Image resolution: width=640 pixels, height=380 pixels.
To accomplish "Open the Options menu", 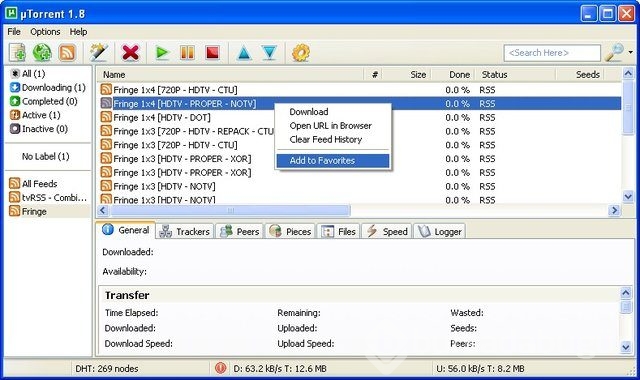I will (45, 32).
